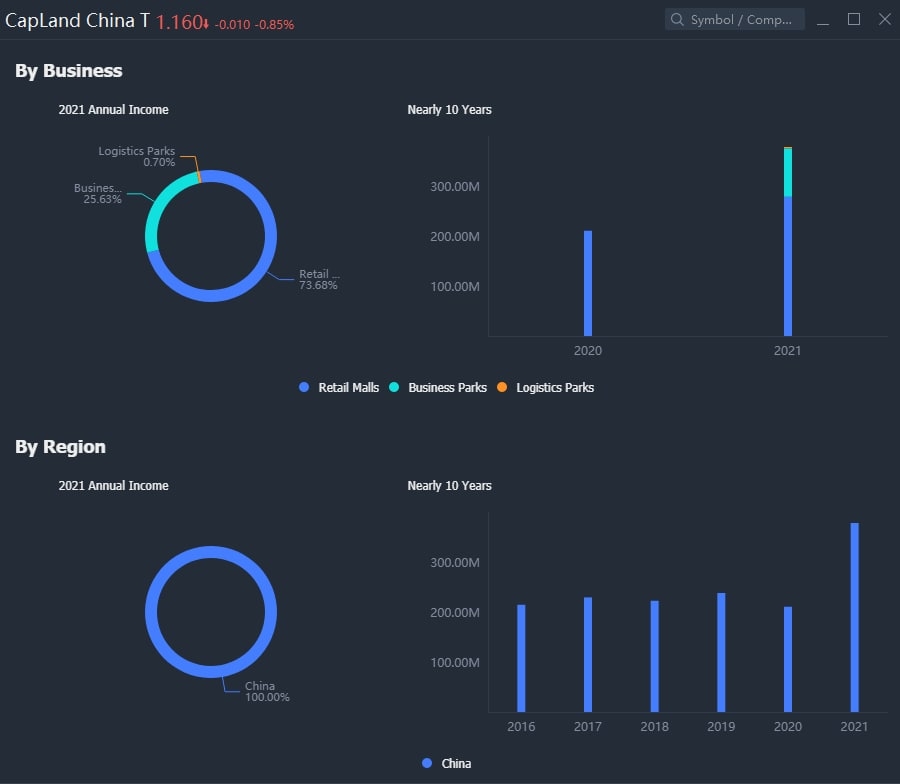Click the China 100.00% label
The height and width of the screenshot is (784, 900).
tap(267, 691)
